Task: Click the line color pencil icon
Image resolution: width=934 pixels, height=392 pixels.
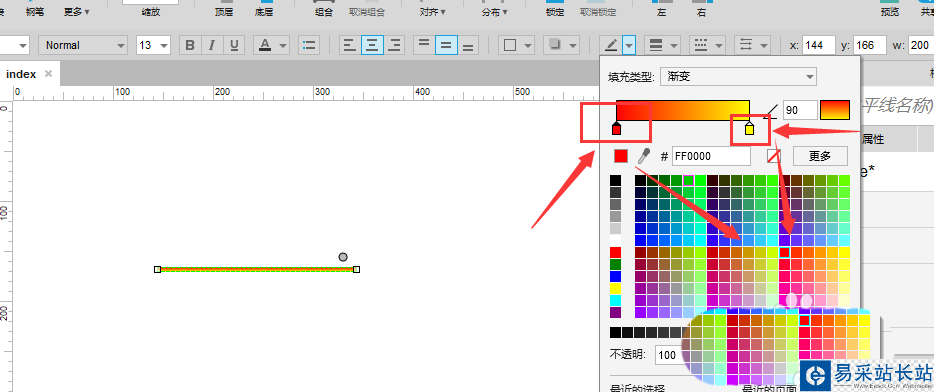Action: (611, 45)
